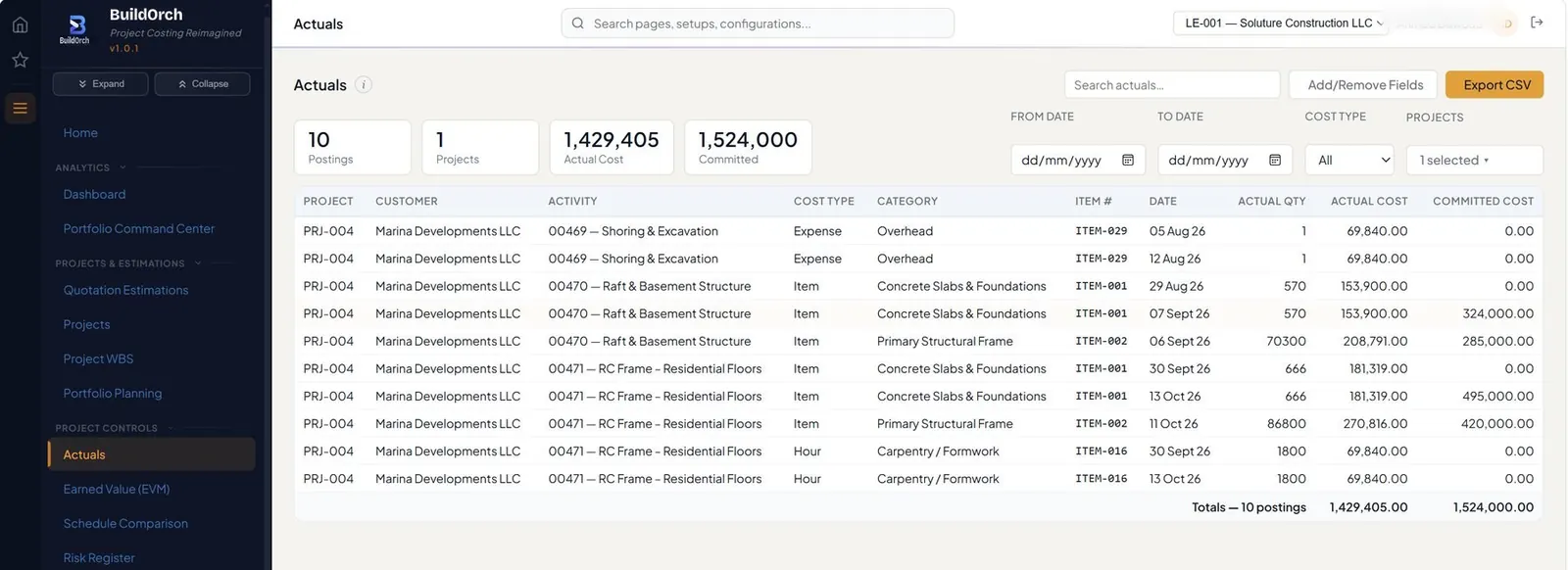
Task: Click the From Date input
Action: [x=1078, y=160]
